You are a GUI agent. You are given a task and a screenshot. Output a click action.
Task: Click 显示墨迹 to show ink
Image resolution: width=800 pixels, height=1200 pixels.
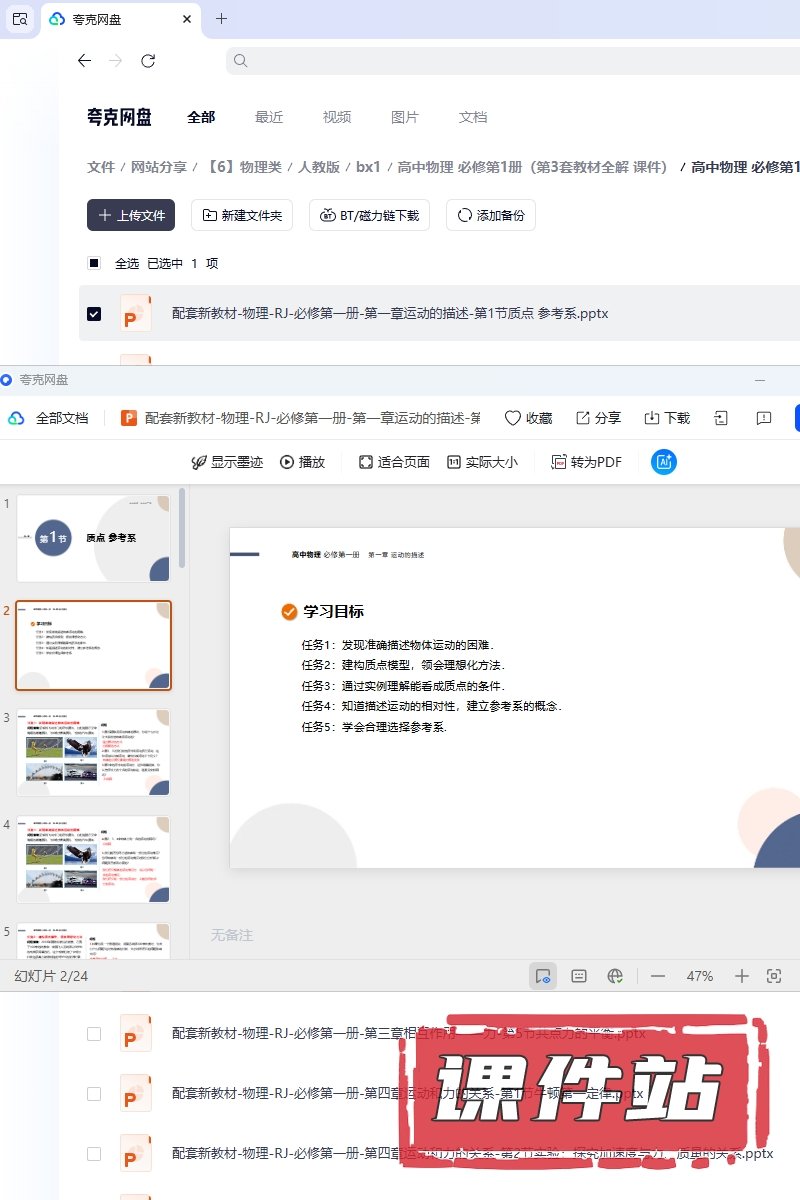pos(227,462)
